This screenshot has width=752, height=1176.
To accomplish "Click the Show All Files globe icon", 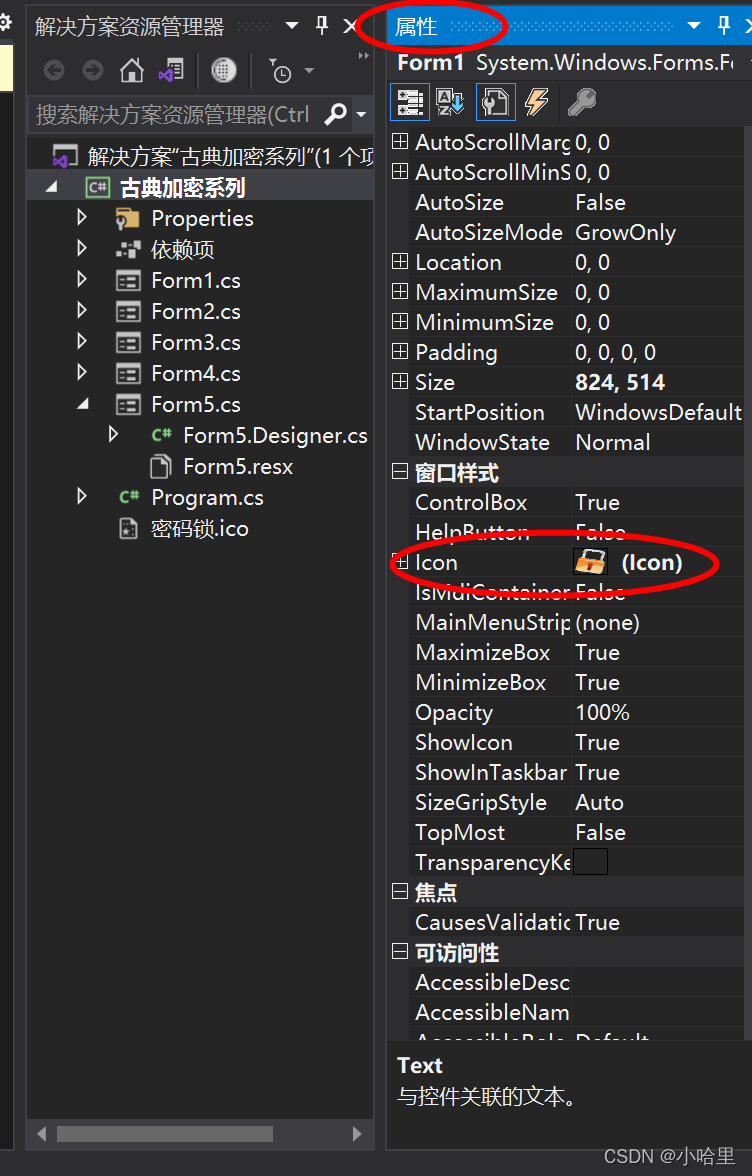I will point(223,70).
